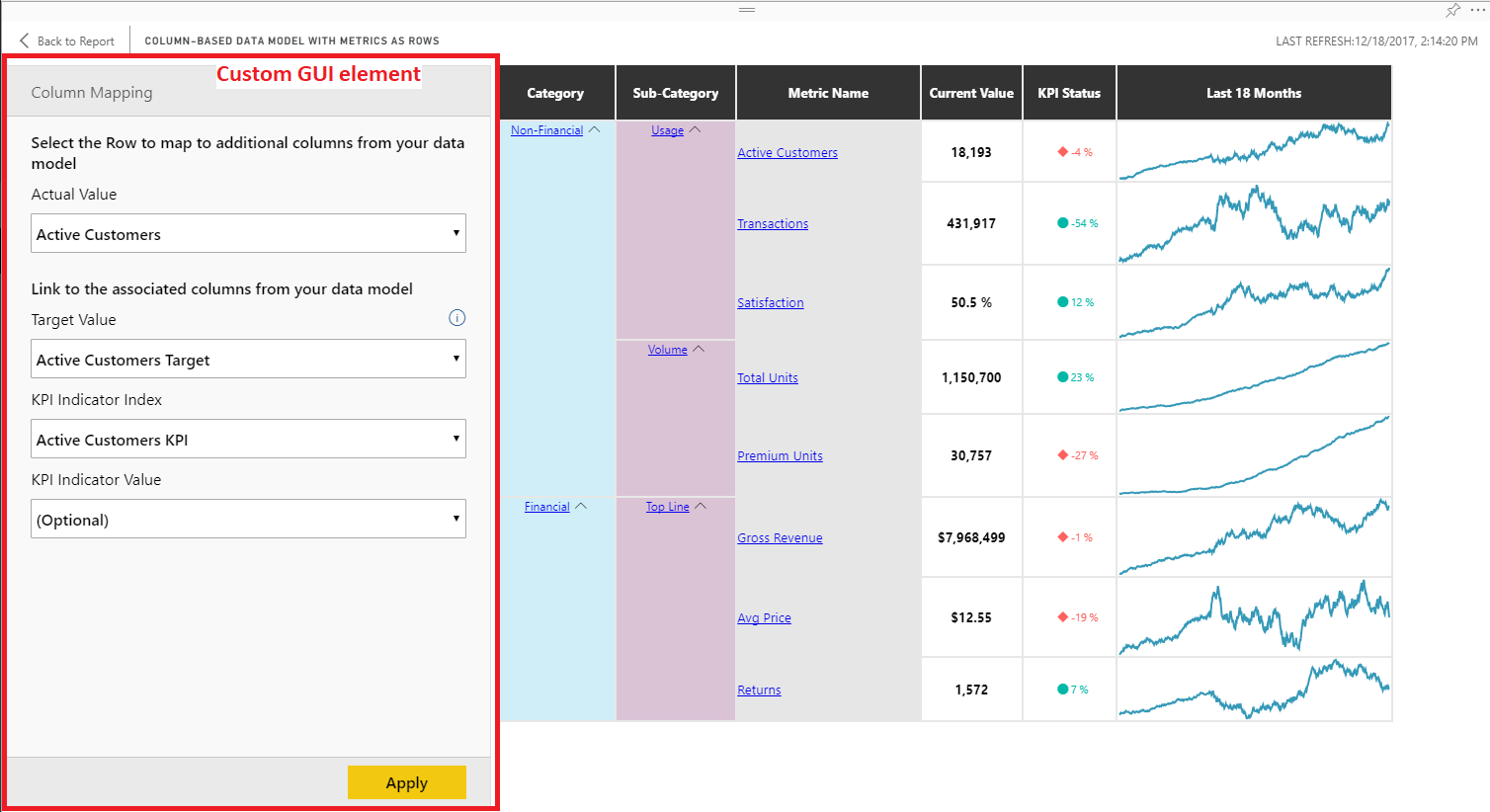Screen dimensions: 1490x812
Task: Click the Category column header
Action: 556,93
